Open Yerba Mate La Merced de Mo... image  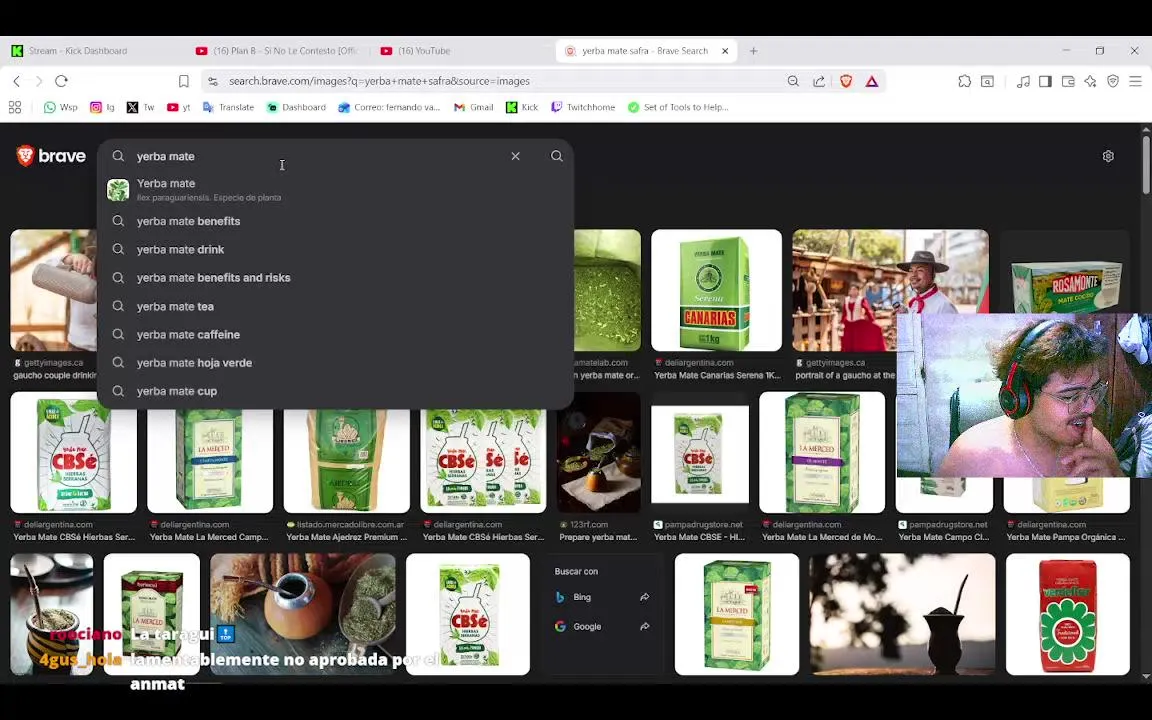coord(822,453)
